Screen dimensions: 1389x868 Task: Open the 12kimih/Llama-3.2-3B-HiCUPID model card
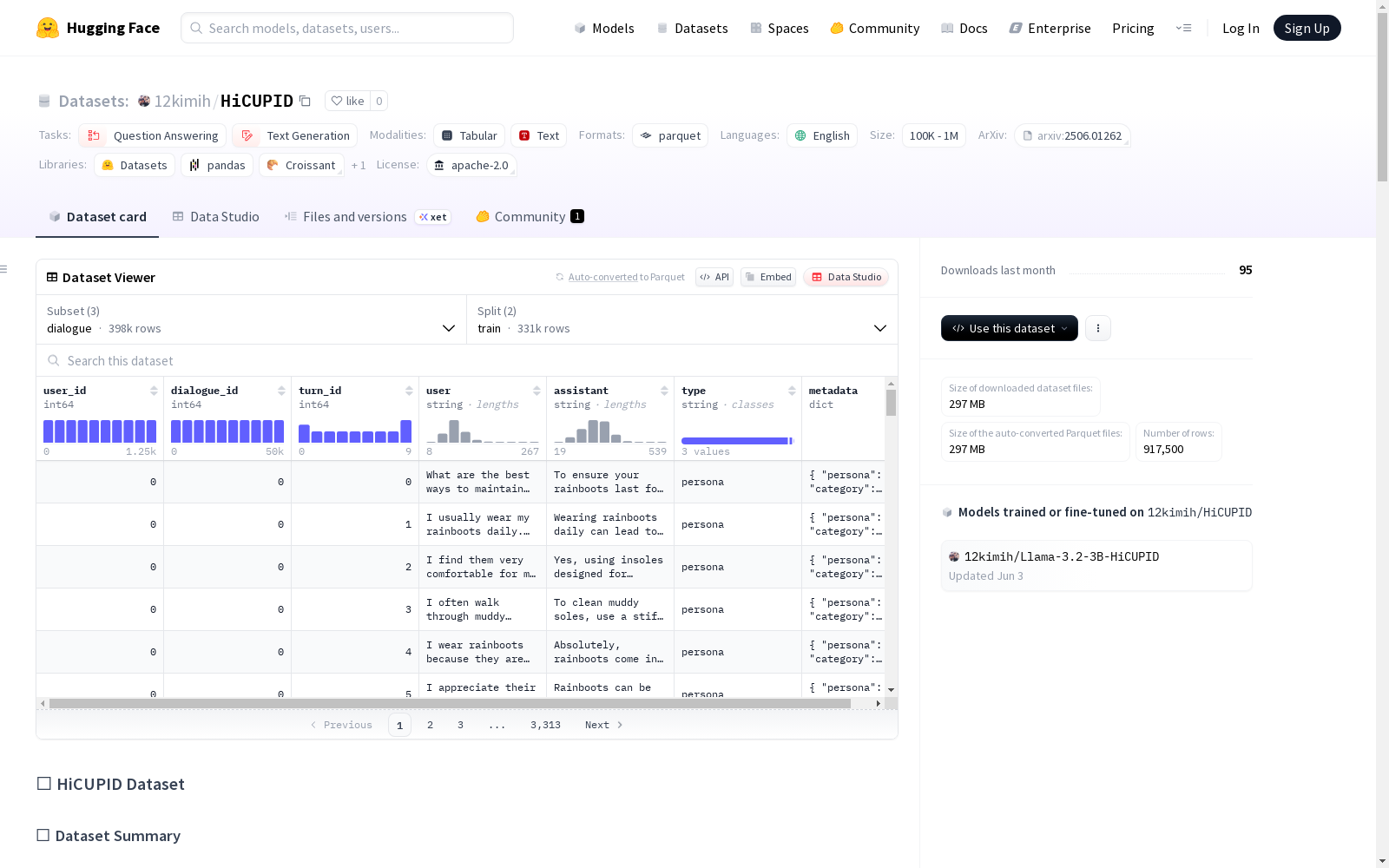point(1096,565)
